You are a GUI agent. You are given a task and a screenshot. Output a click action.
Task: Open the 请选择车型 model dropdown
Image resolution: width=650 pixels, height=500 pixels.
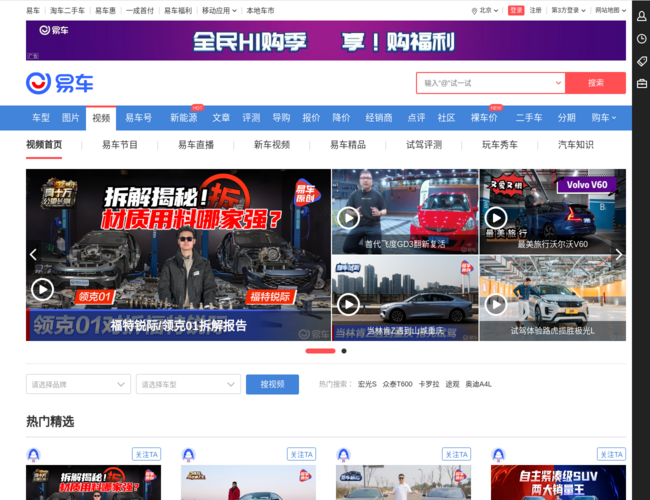point(188,384)
